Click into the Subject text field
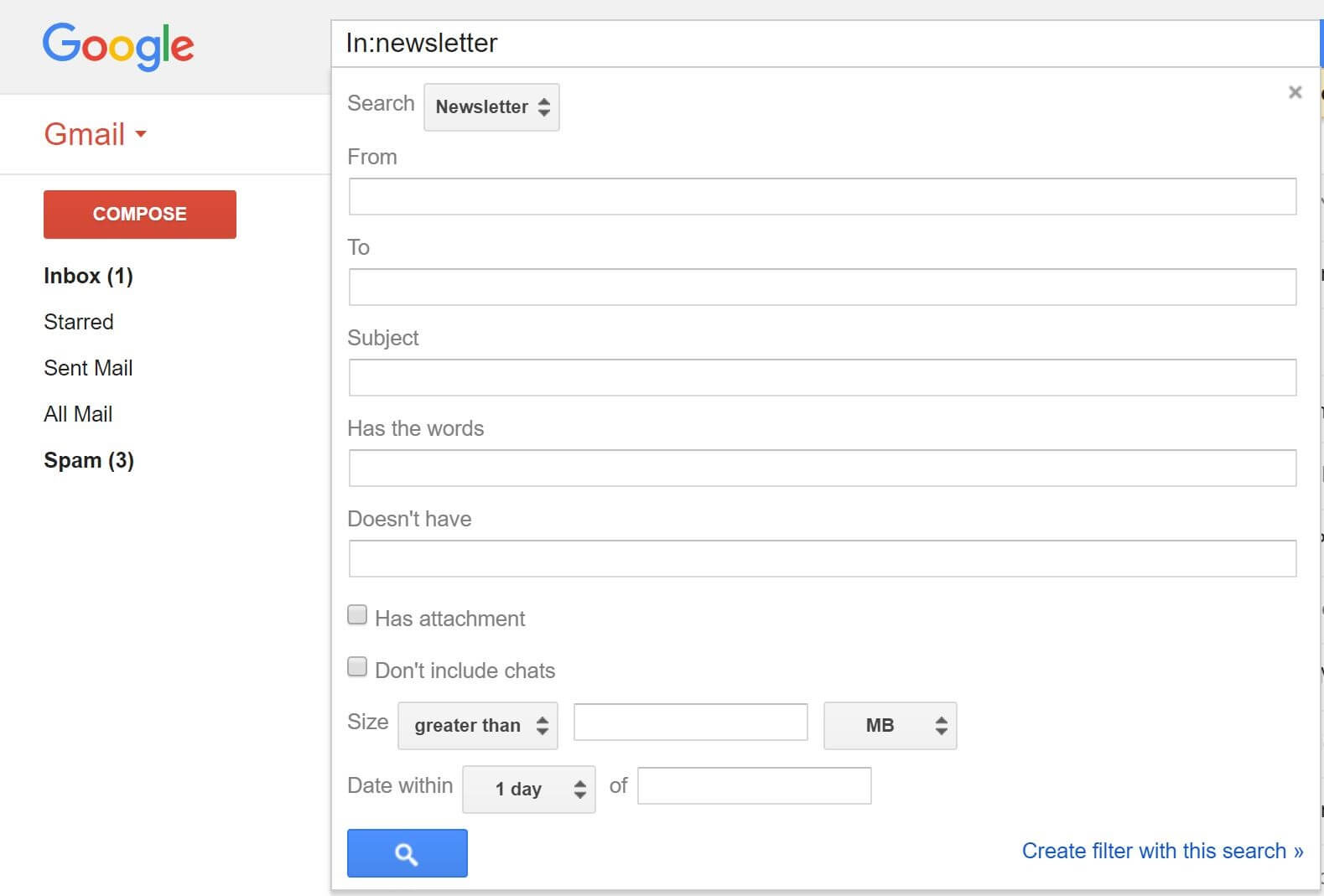 (822, 378)
